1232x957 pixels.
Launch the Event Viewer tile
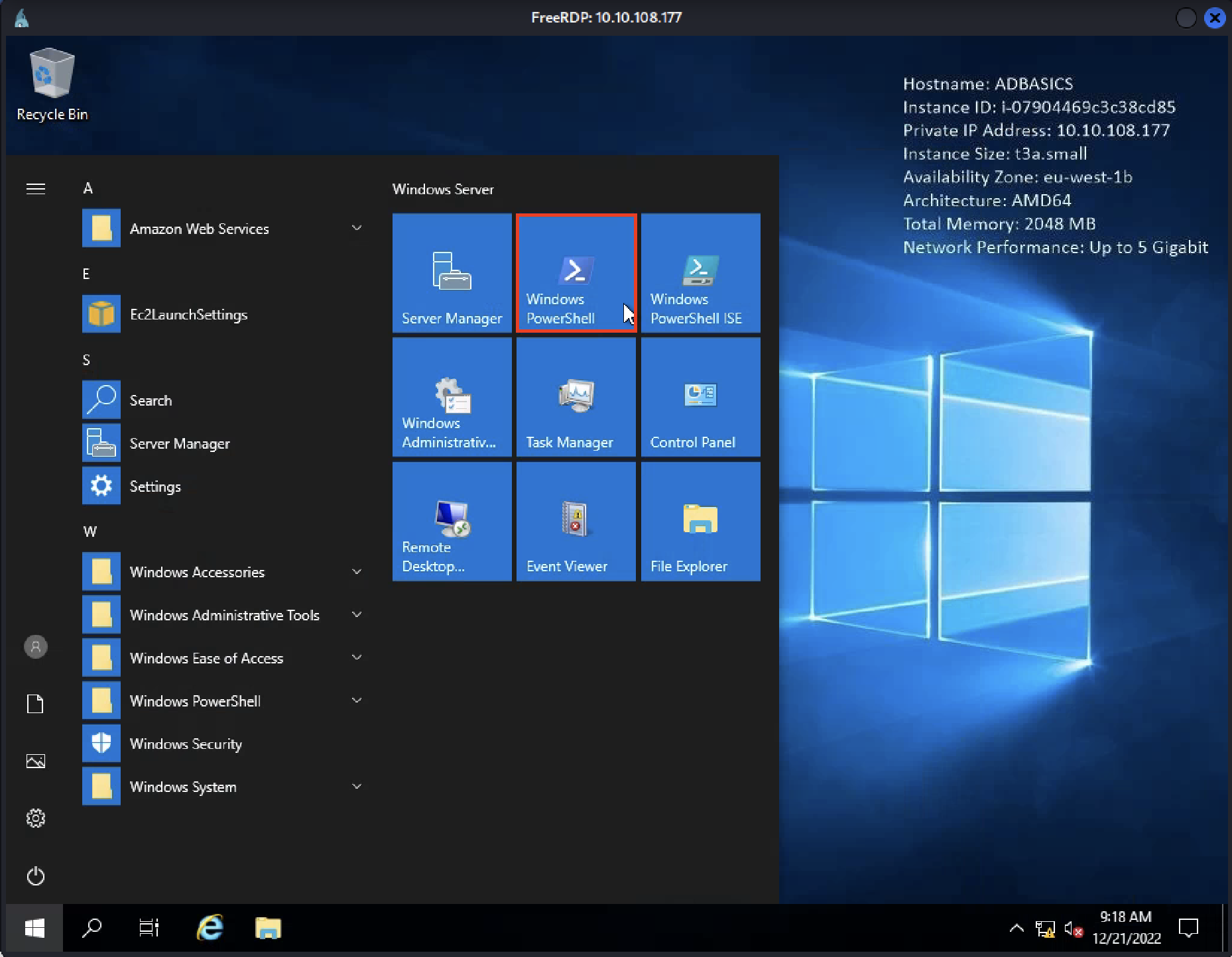click(576, 521)
